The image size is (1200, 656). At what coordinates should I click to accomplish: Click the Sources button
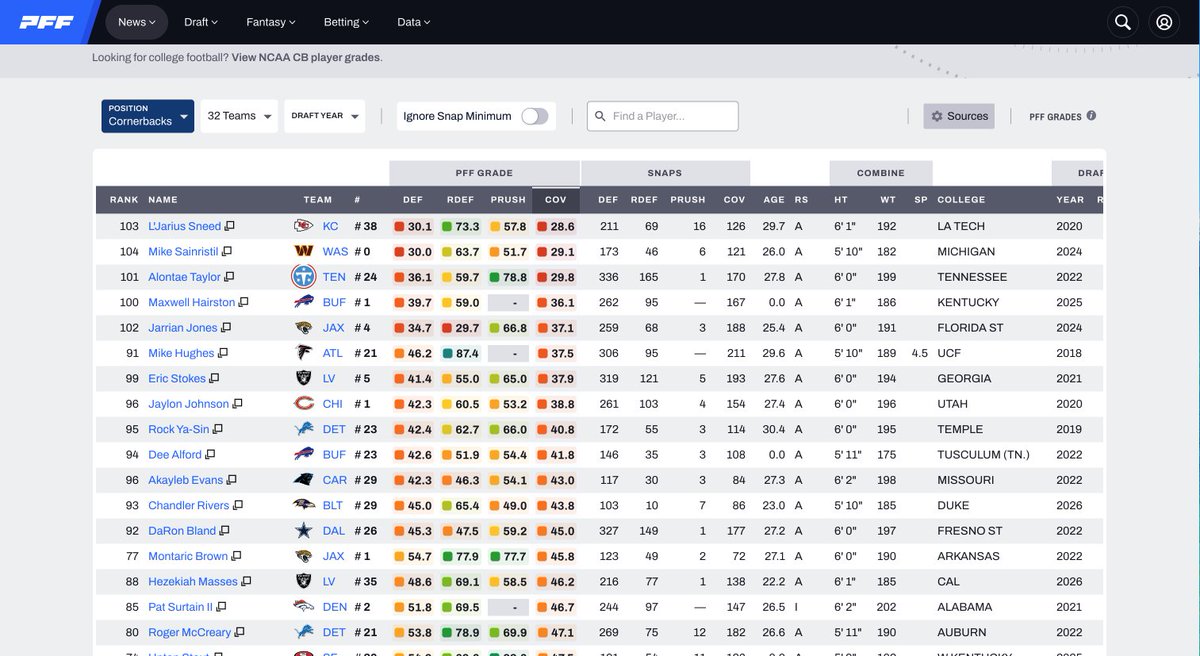(959, 116)
